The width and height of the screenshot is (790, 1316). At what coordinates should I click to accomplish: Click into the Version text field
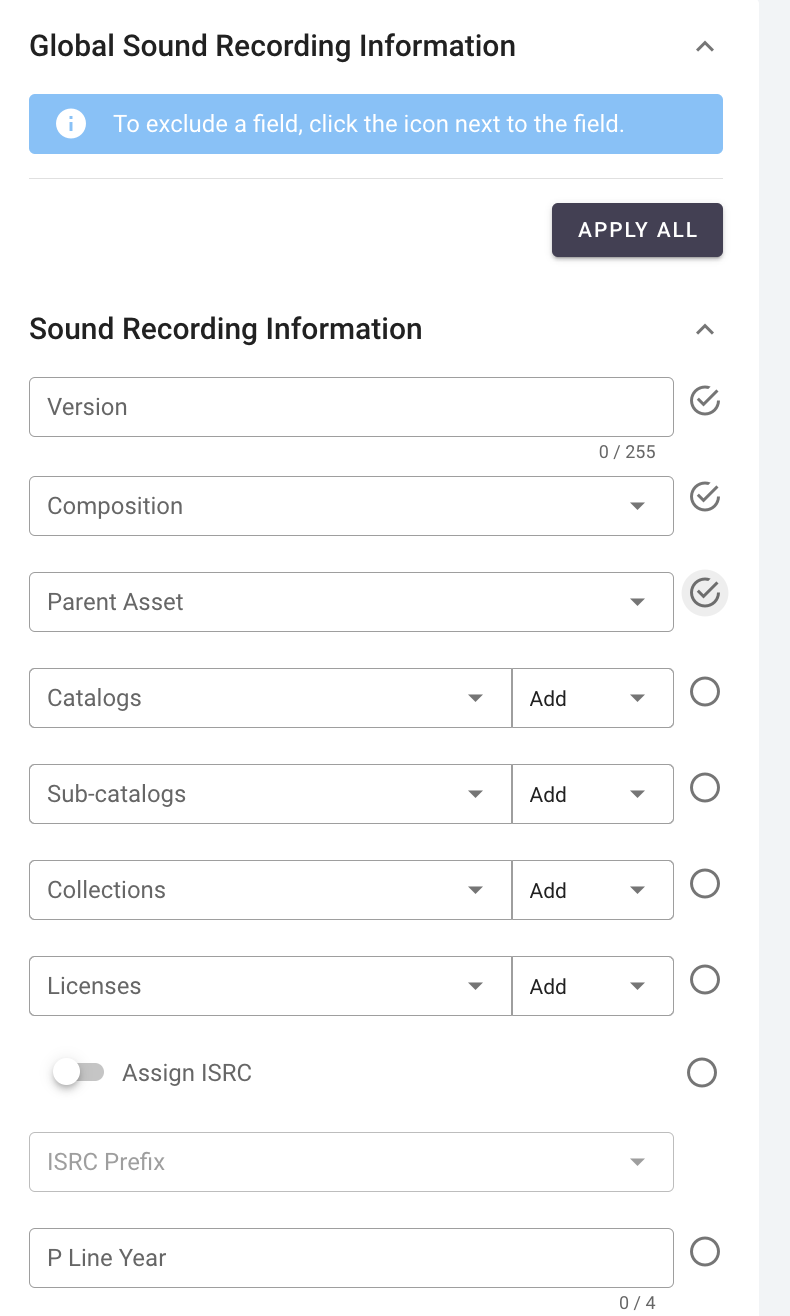tap(350, 407)
